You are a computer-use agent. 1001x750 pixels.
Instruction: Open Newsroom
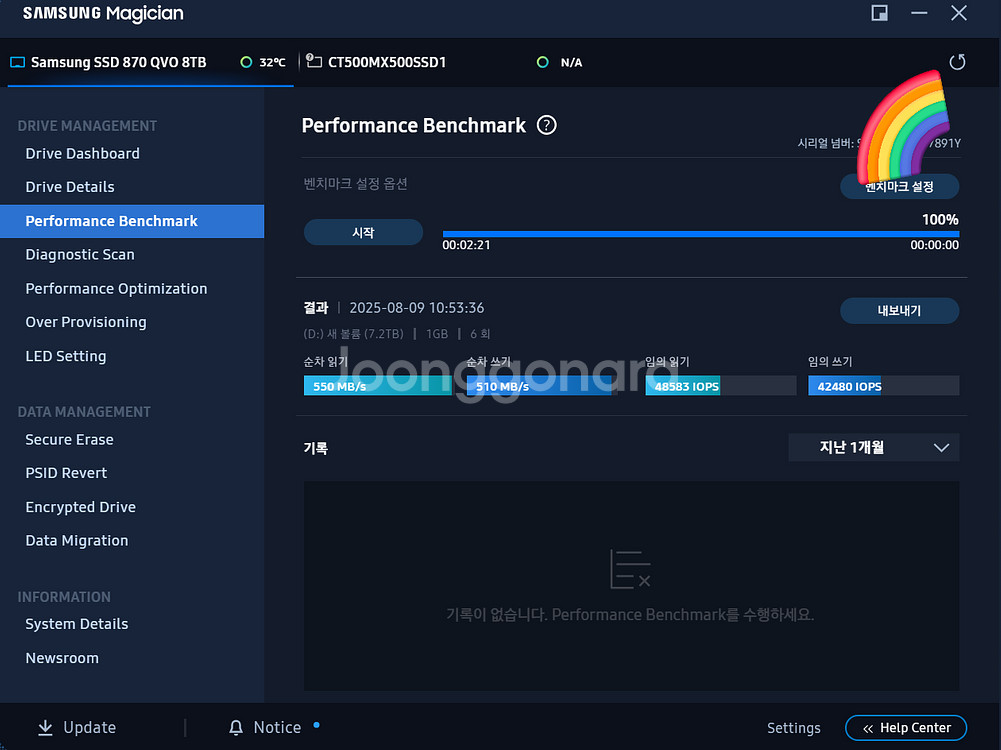62,658
